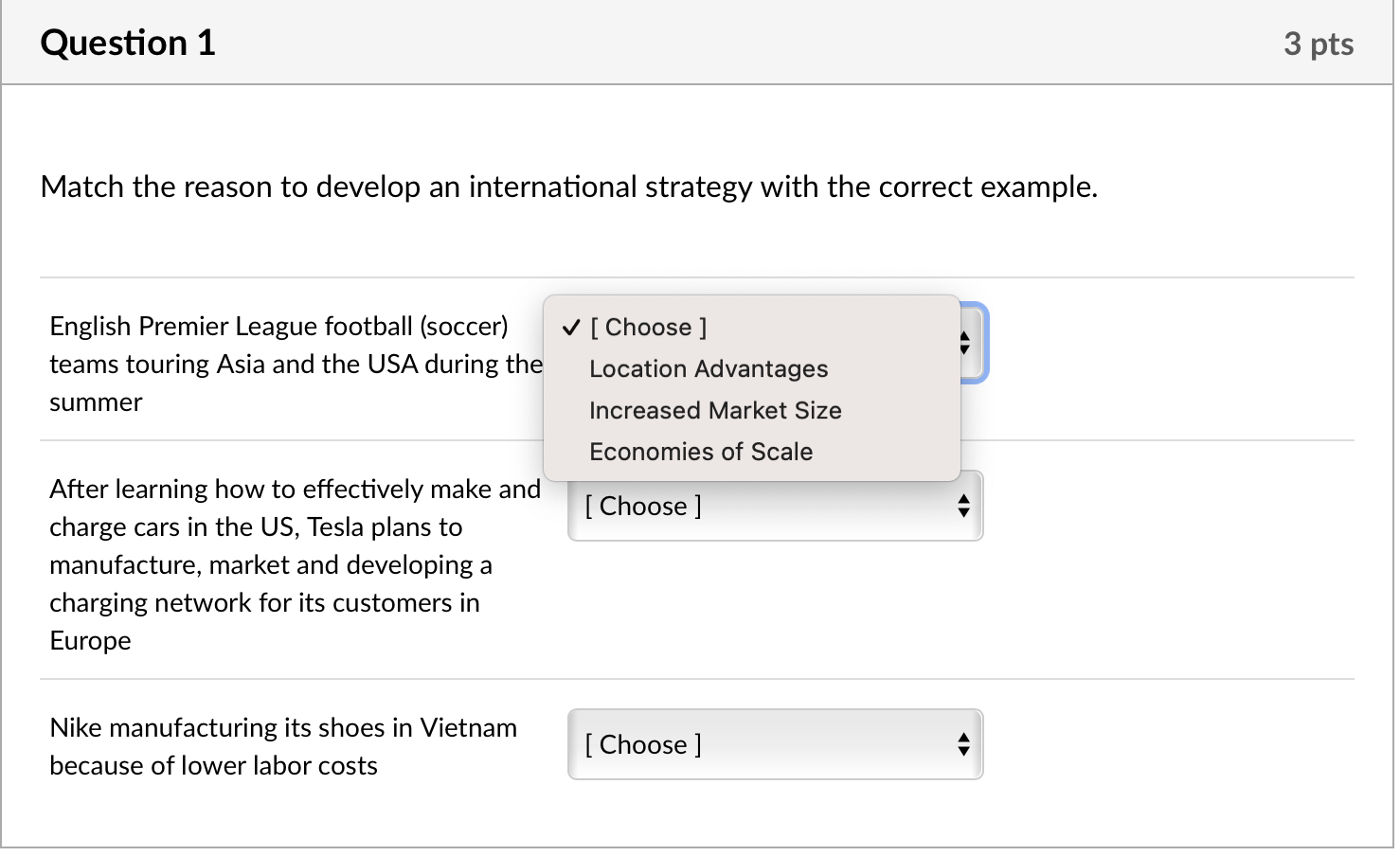Select "Economies of Scale" from the open dropdown
This screenshot has height=856, width=1400.
[x=701, y=452]
